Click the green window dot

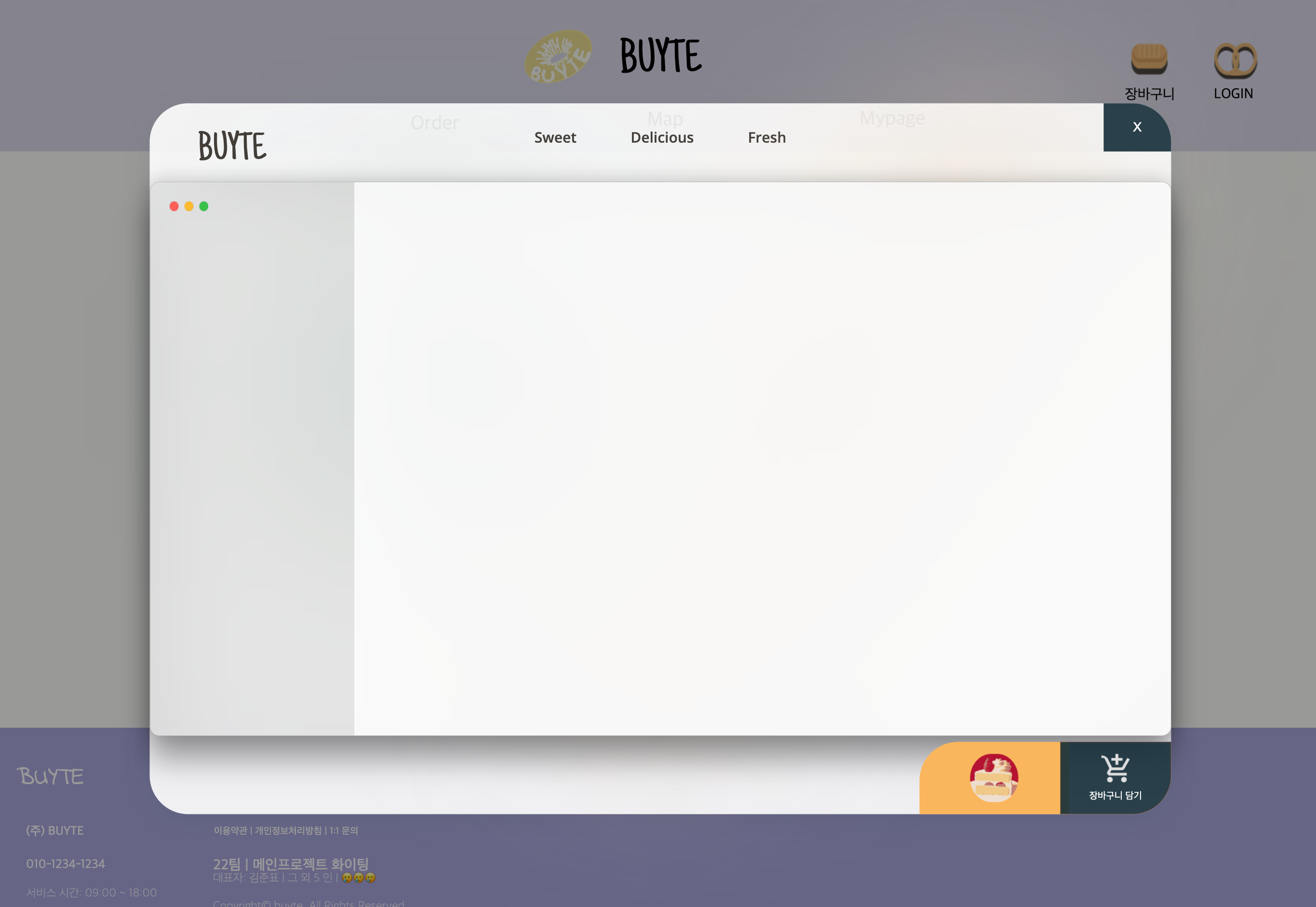pos(203,206)
